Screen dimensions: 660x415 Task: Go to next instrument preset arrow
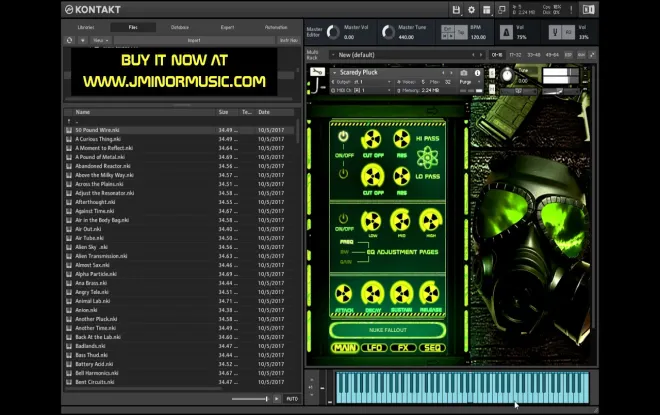[x=451, y=73]
